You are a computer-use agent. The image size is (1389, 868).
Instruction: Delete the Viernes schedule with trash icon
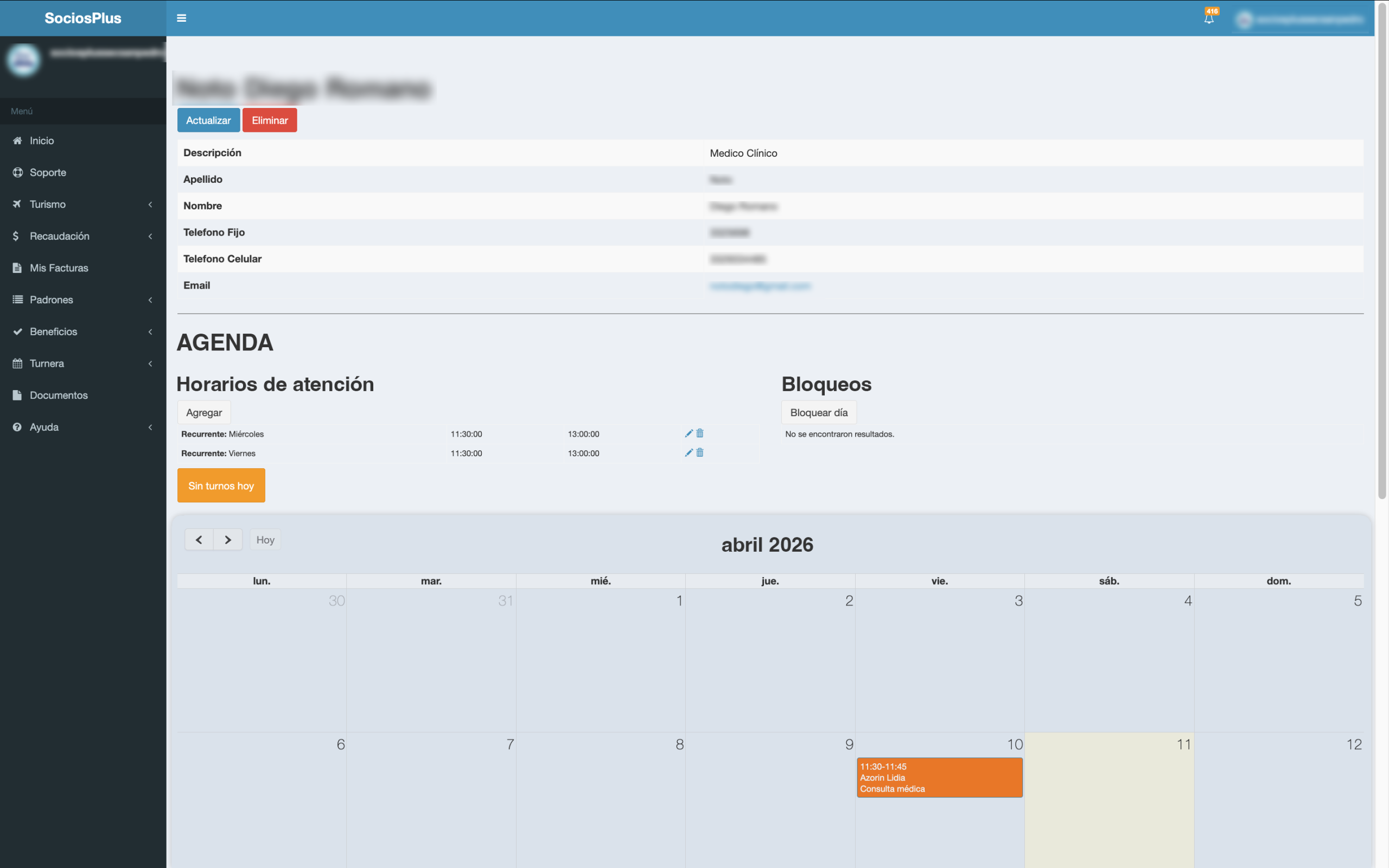click(x=700, y=453)
